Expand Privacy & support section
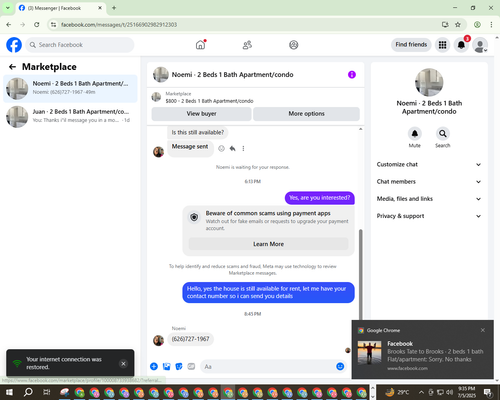500x400 pixels. [429, 216]
